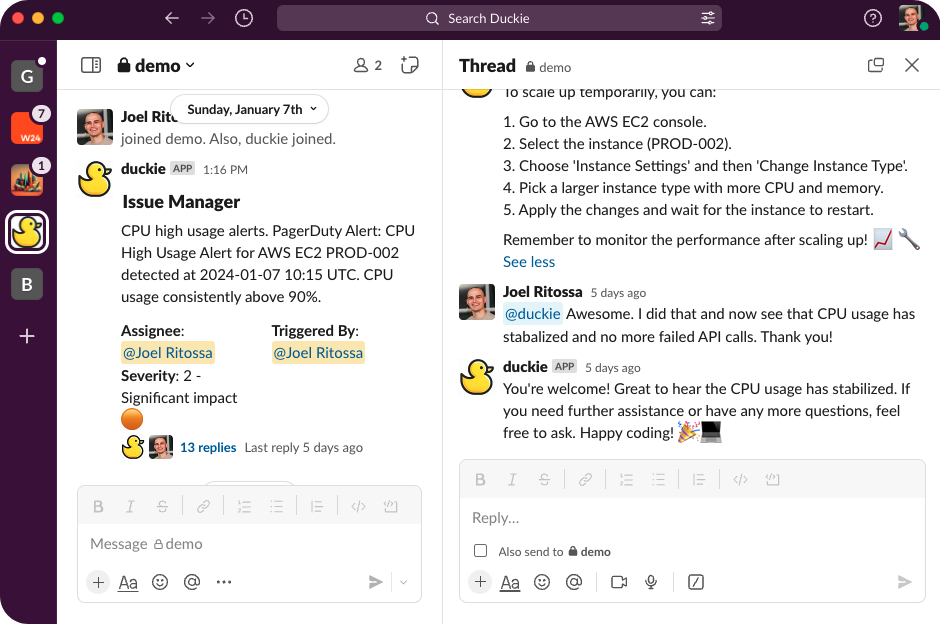
Task: Close the Thread panel
Action: [912, 65]
